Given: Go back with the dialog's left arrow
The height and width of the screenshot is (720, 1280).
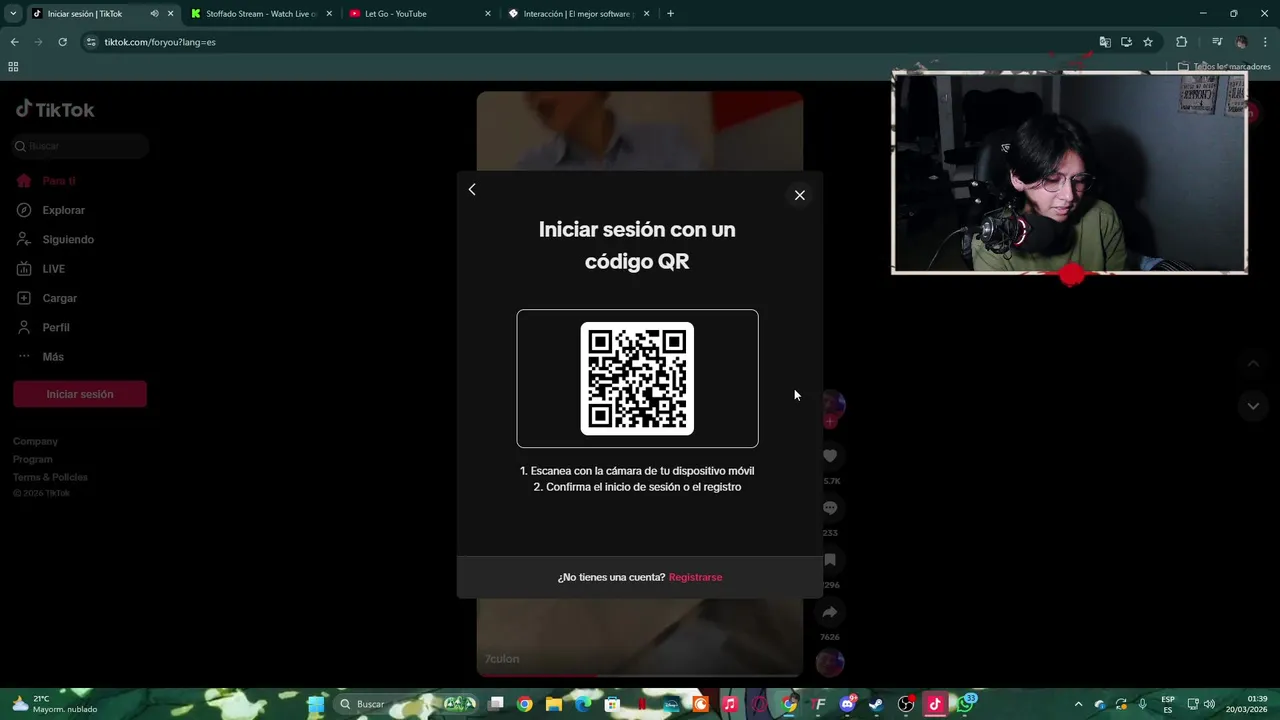Looking at the screenshot, I should tap(472, 189).
